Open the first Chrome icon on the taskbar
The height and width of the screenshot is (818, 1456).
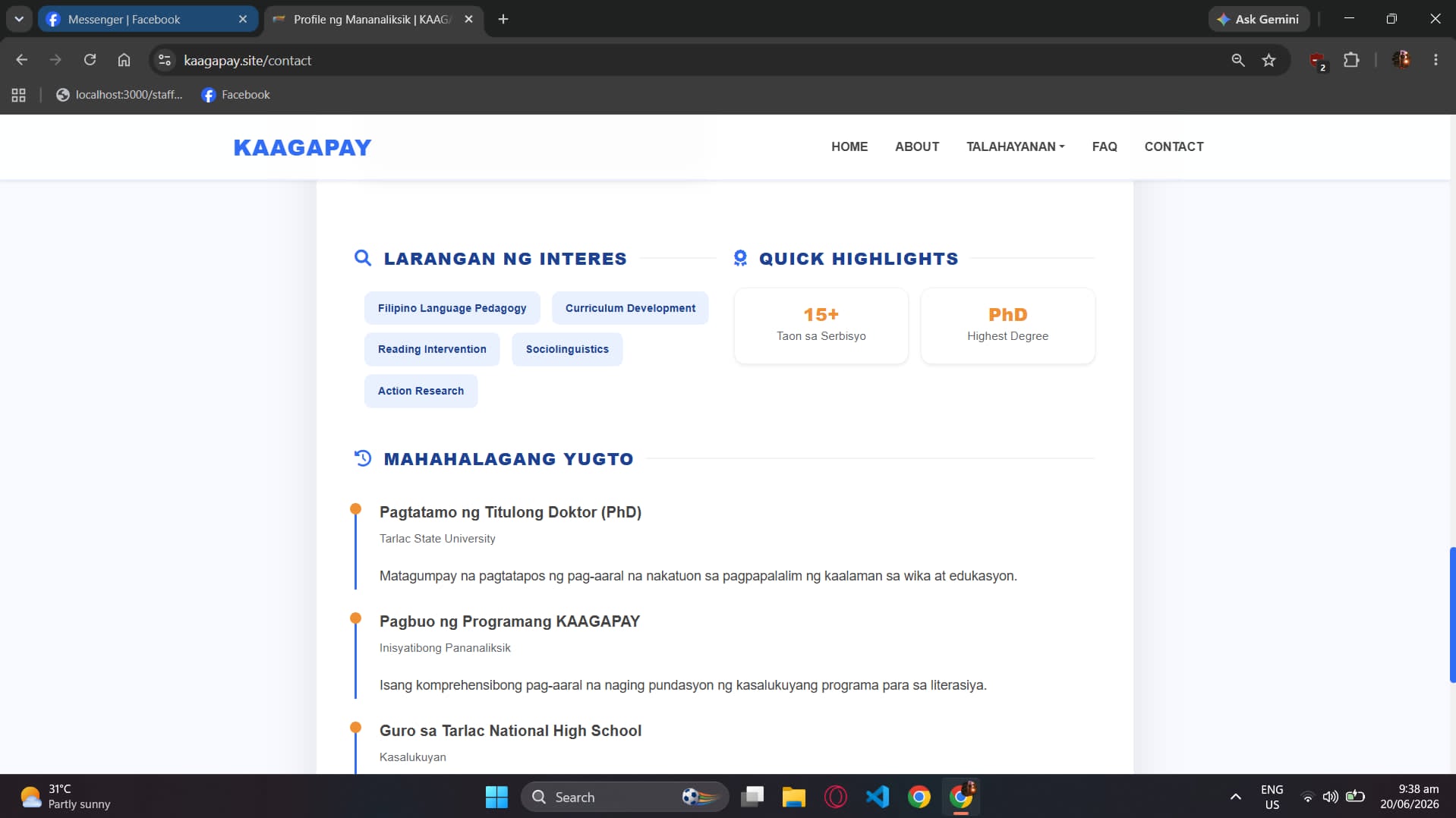click(919, 797)
